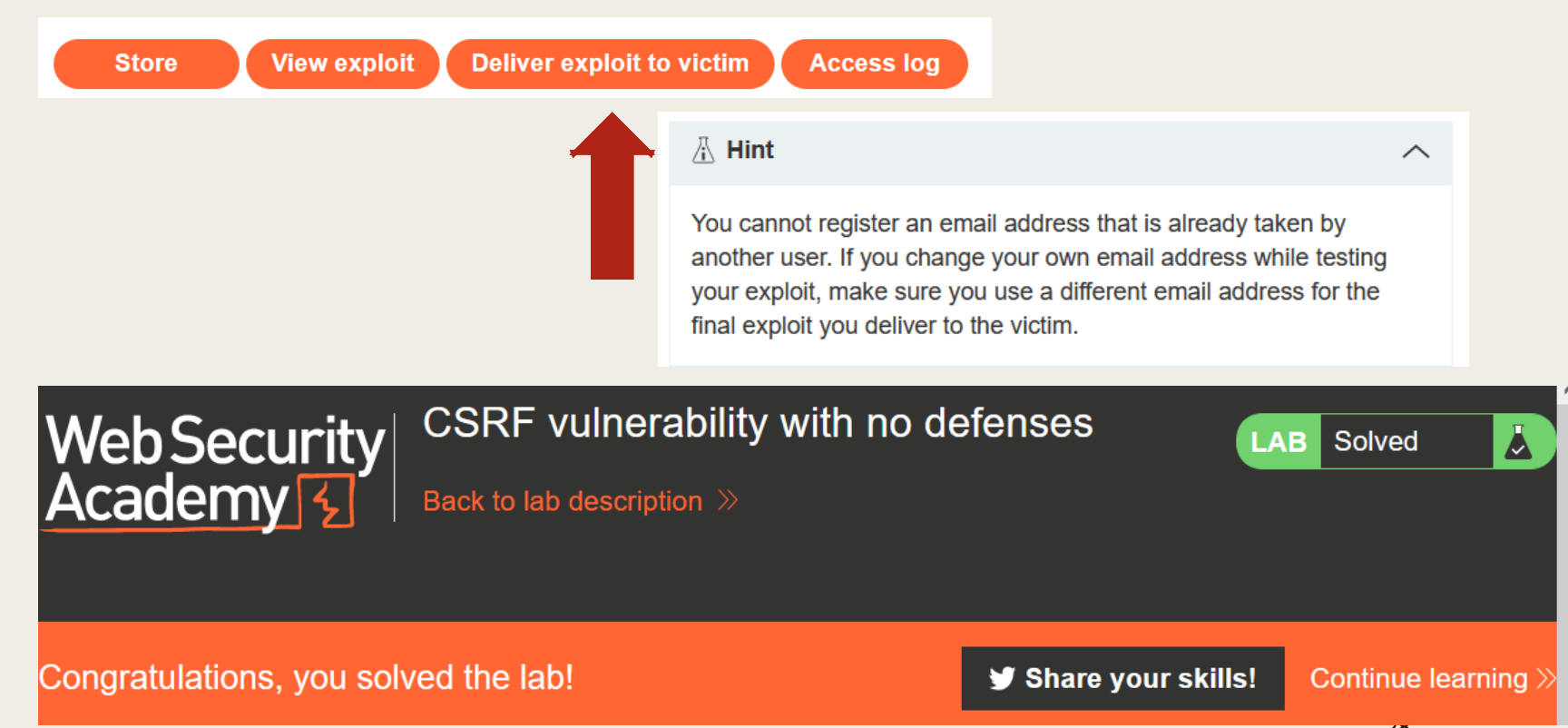
Task: Collapse the Hint panel using the chevron
Action: click(1415, 152)
